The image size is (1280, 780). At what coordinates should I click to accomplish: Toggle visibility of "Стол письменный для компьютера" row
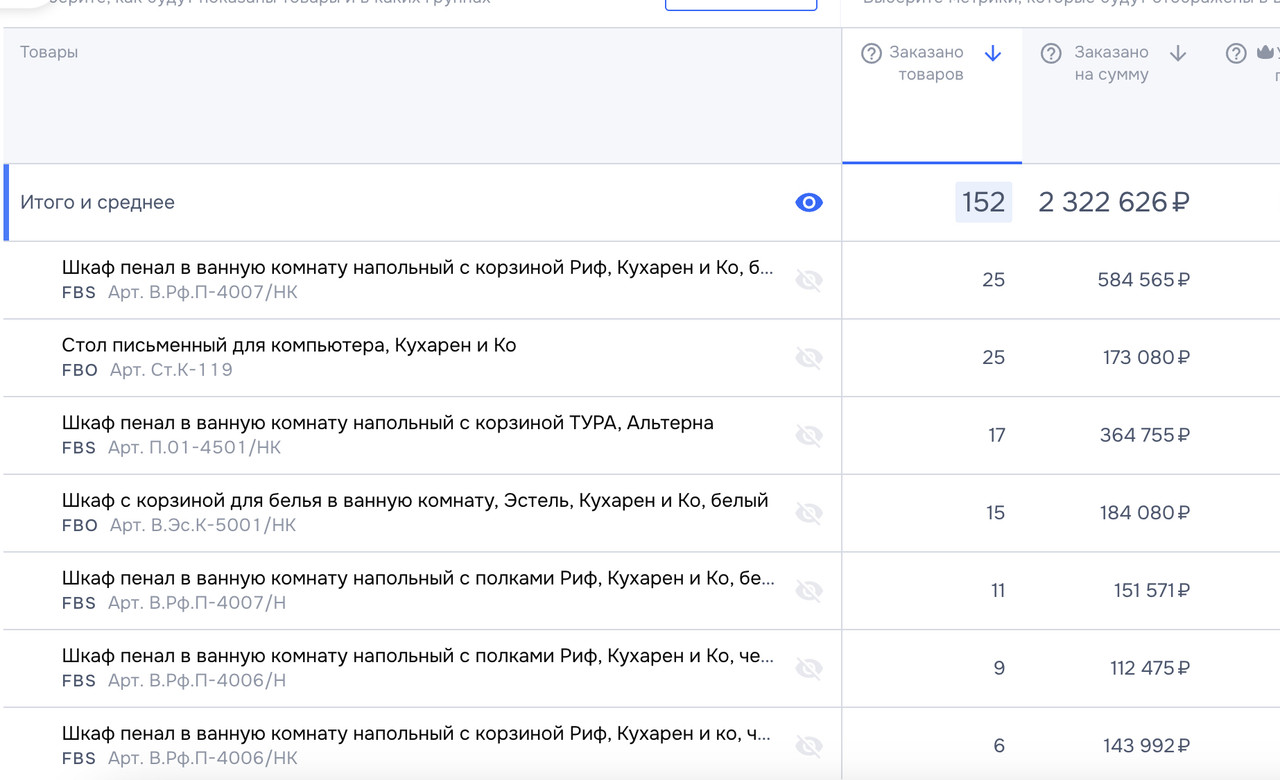tap(810, 358)
